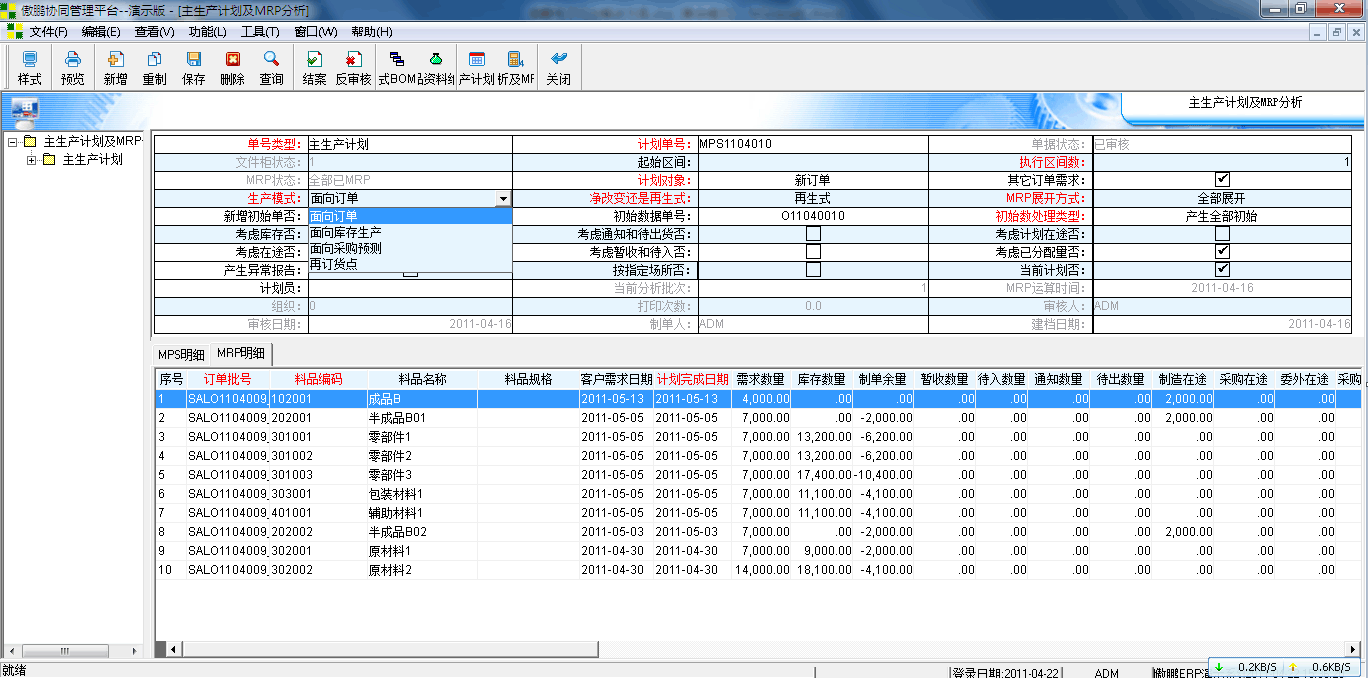Click the 样式 style icon
The width and height of the screenshot is (1368, 678).
(x=28, y=67)
